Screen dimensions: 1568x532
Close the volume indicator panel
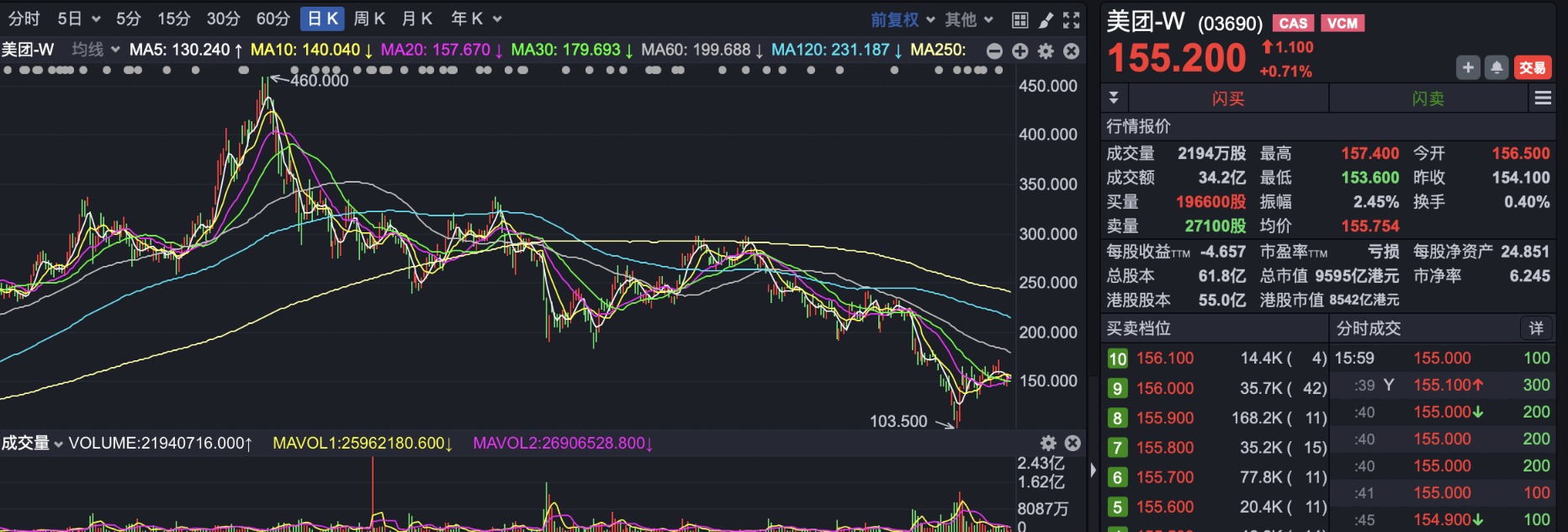1073,443
